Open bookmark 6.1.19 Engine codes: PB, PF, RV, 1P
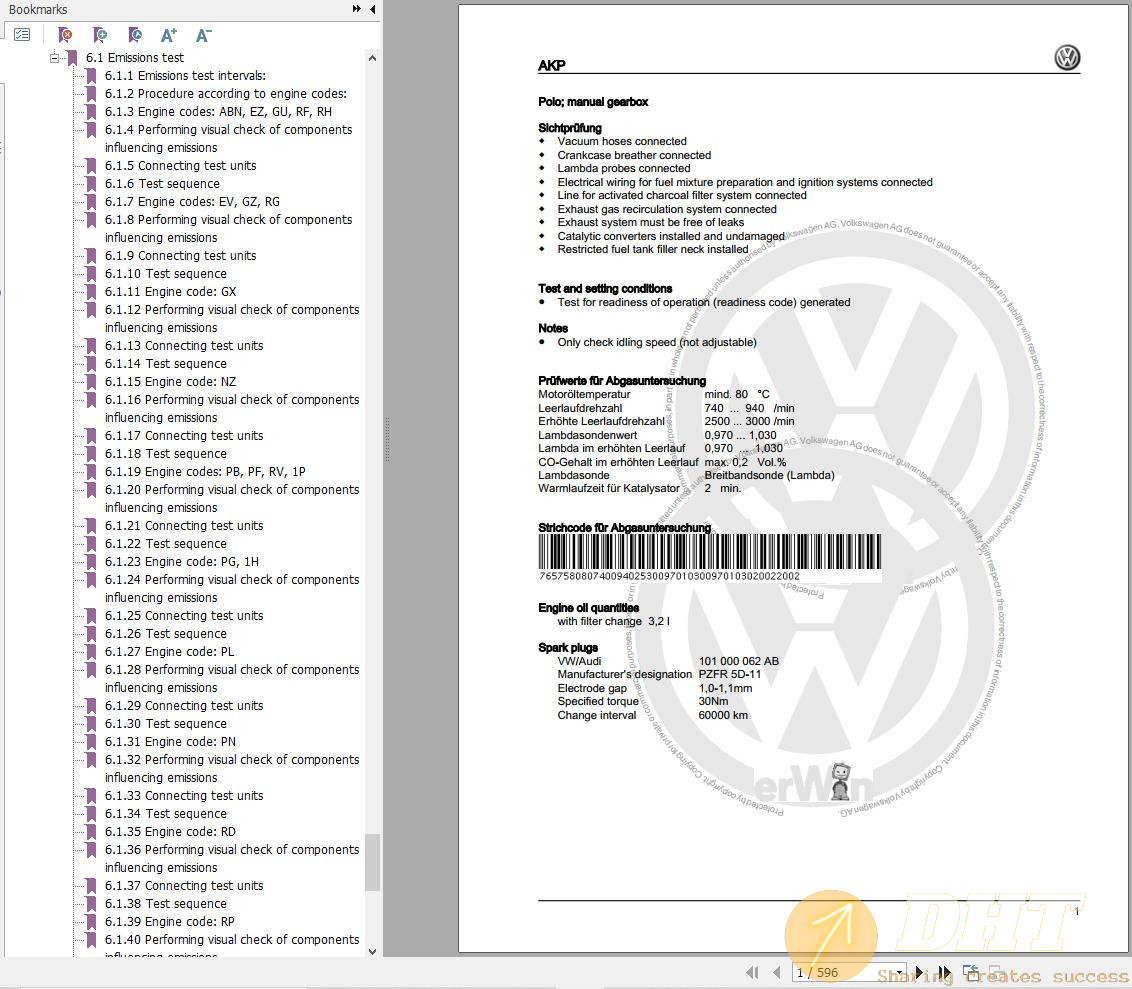The image size is (1132, 989). click(x=205, y=472)
